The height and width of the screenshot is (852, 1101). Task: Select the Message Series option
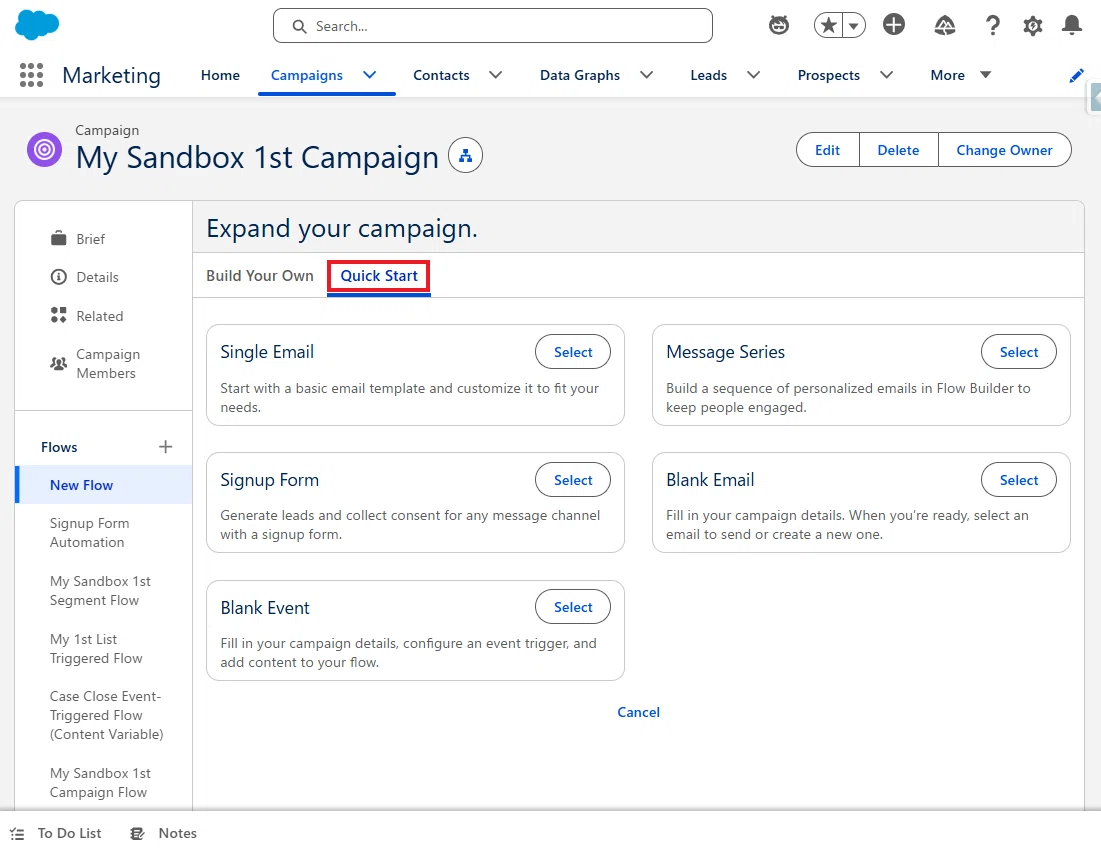[1019, 352]
